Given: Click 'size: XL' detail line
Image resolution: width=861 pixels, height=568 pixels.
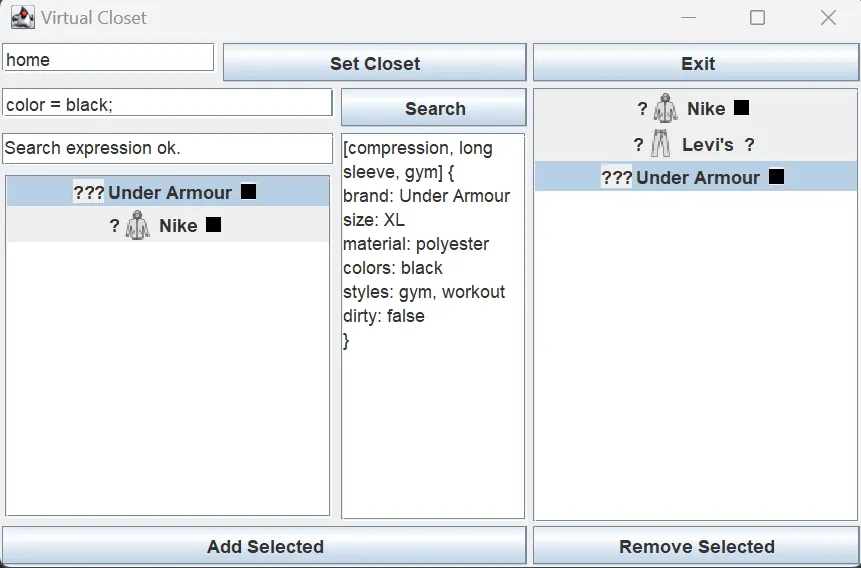Looking at the screenshot, I should point(374,220).
